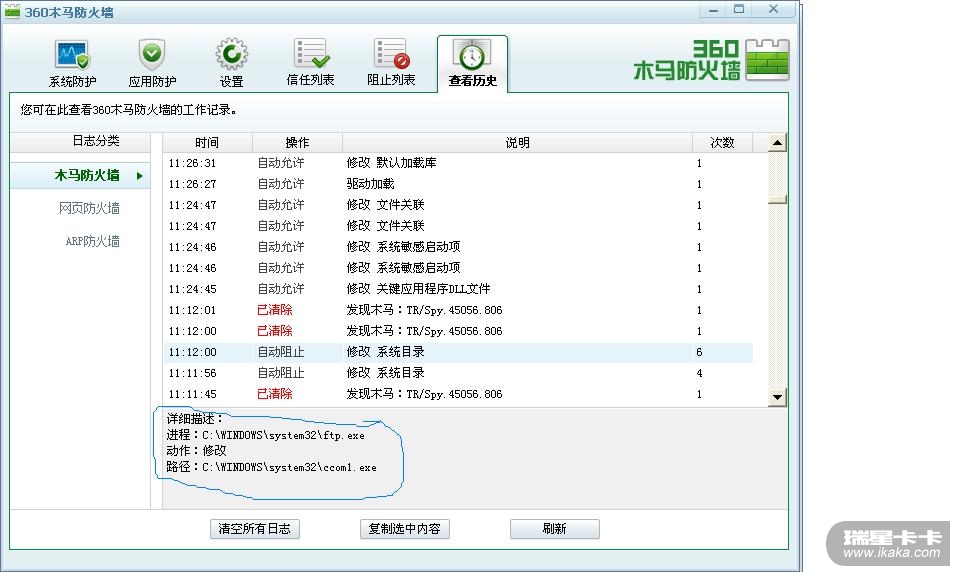Sort by the 次数 column header
The width and height of the screenshot is (960, 572).
(722, 143)
